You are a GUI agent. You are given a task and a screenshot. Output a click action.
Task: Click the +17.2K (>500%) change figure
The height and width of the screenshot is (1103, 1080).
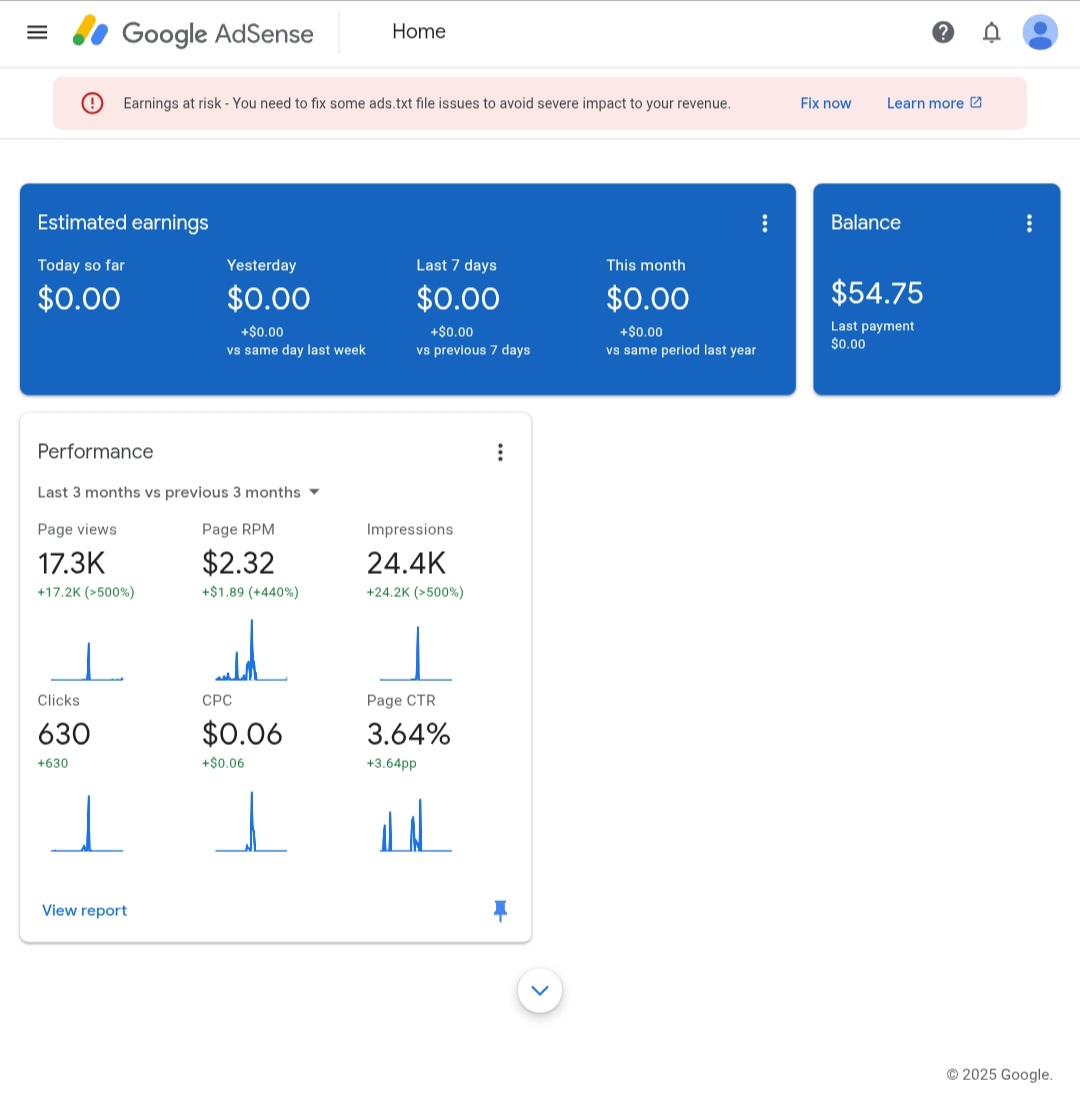pos(86,592)
